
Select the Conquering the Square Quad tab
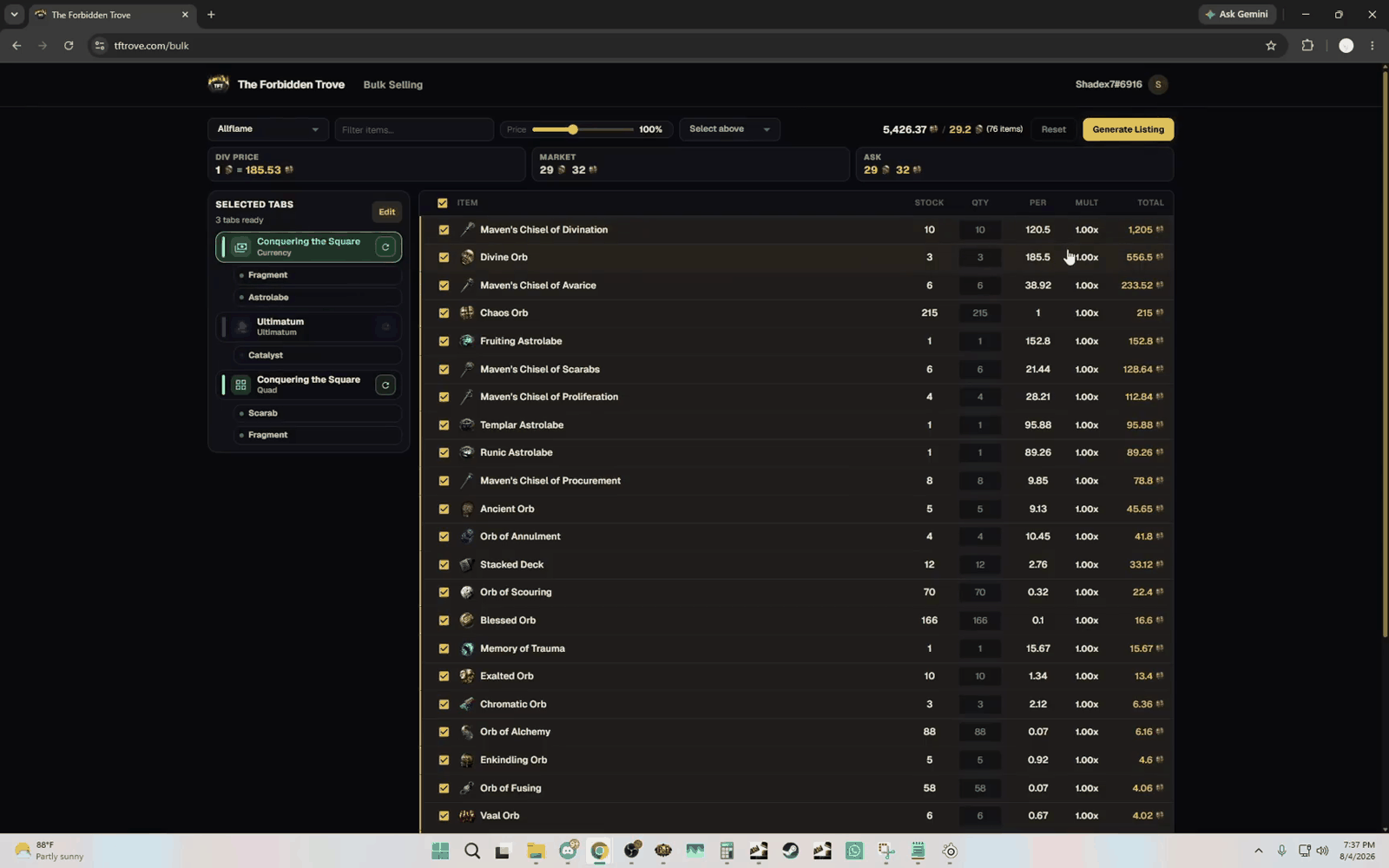coord(309,385)
